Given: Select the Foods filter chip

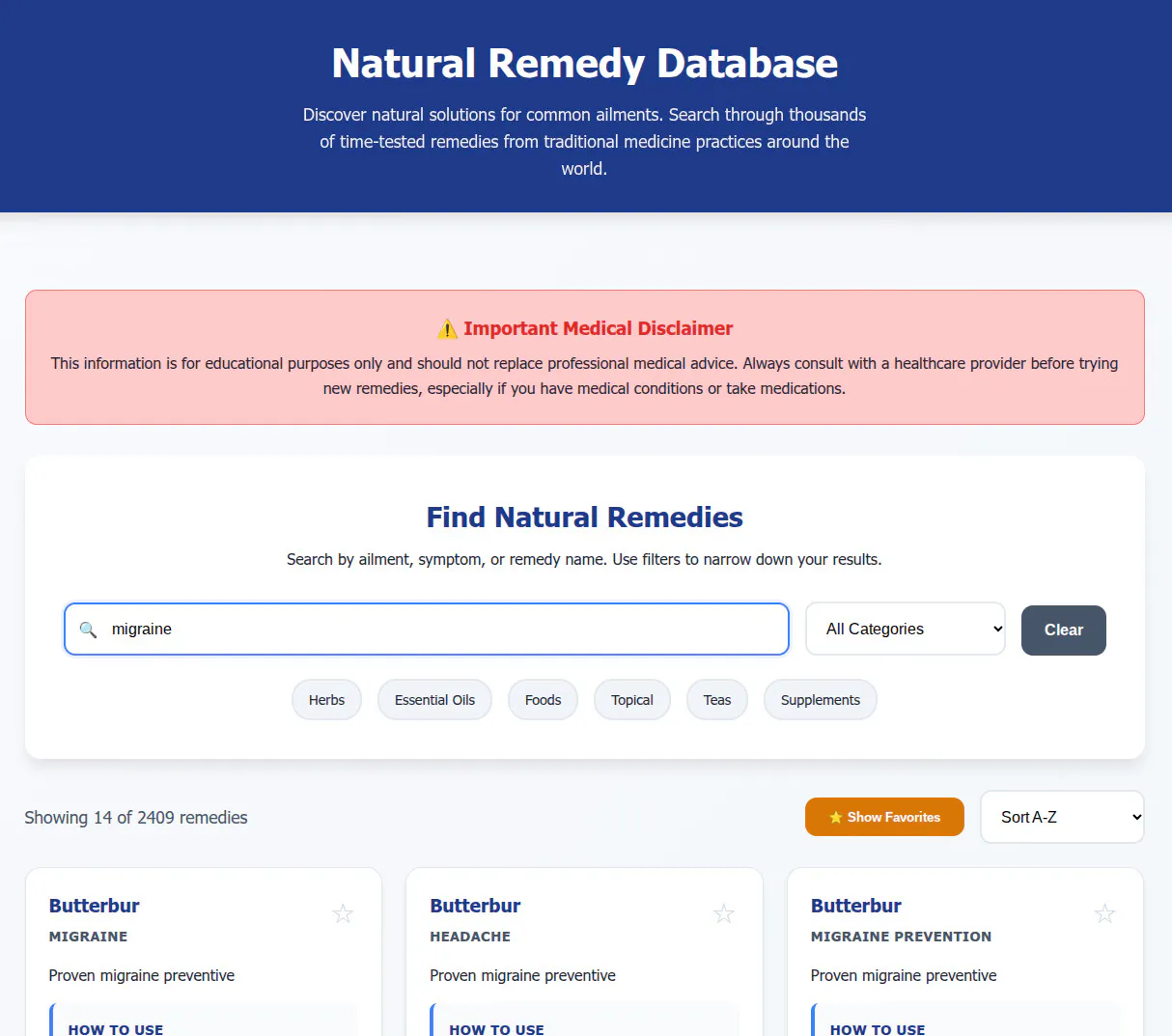Looking at the screenshot, I should pyautogui.click(x=543, y=700).
